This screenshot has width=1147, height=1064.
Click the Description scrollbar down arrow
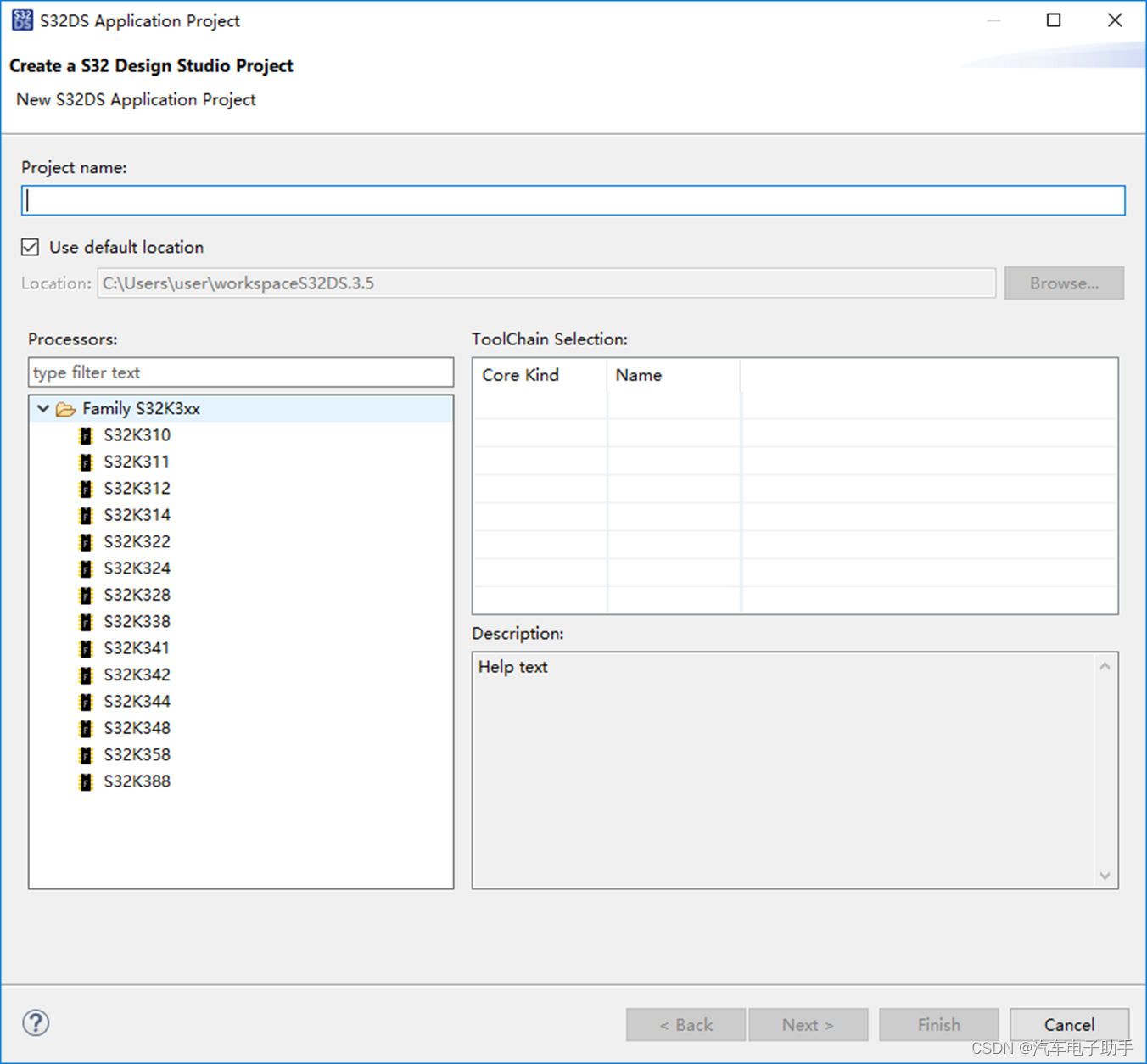(1105, 876)
